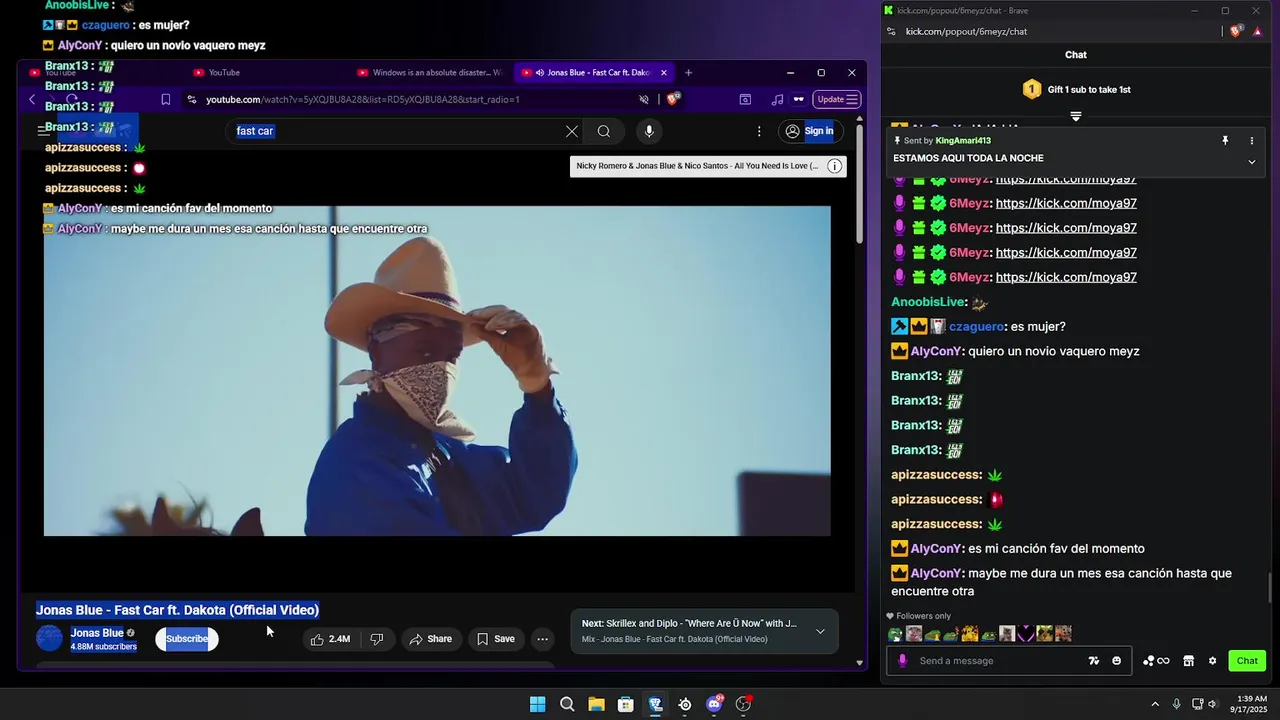Click username czaguero in Kick chat
Screen dimensions: 1280x720
pyautogui.click(x=976, y=327)
